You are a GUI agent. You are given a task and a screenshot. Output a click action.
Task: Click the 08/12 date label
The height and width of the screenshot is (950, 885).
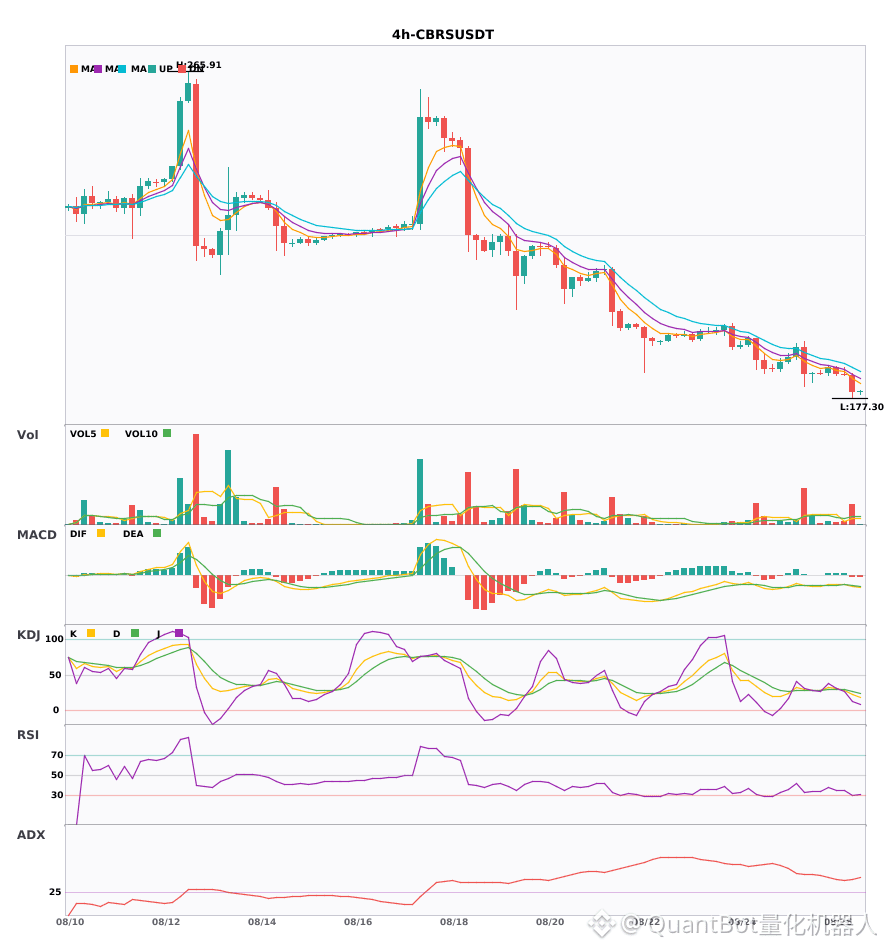[166, 922]
